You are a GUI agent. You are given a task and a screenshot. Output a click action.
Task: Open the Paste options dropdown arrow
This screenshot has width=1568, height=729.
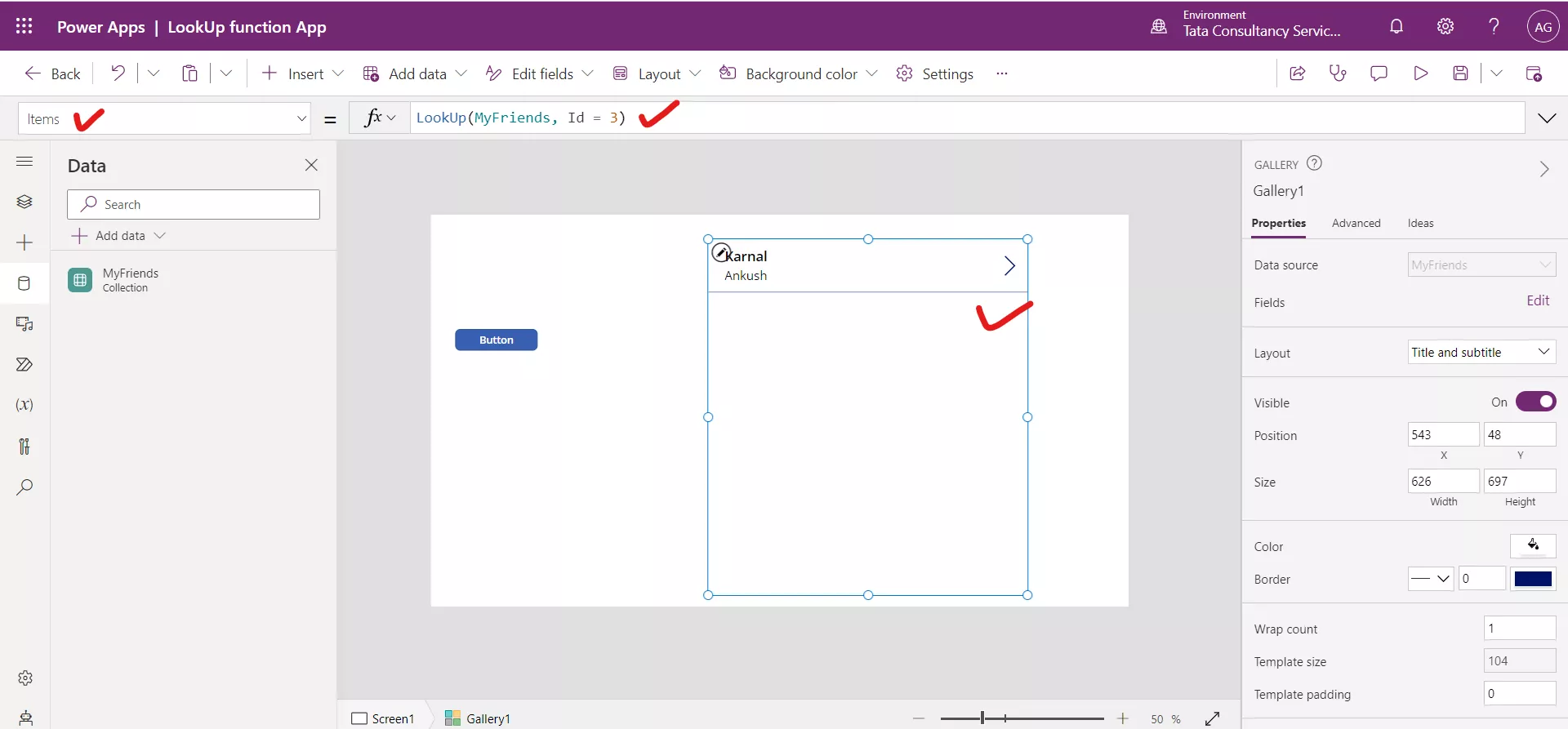tap(226, 73)
